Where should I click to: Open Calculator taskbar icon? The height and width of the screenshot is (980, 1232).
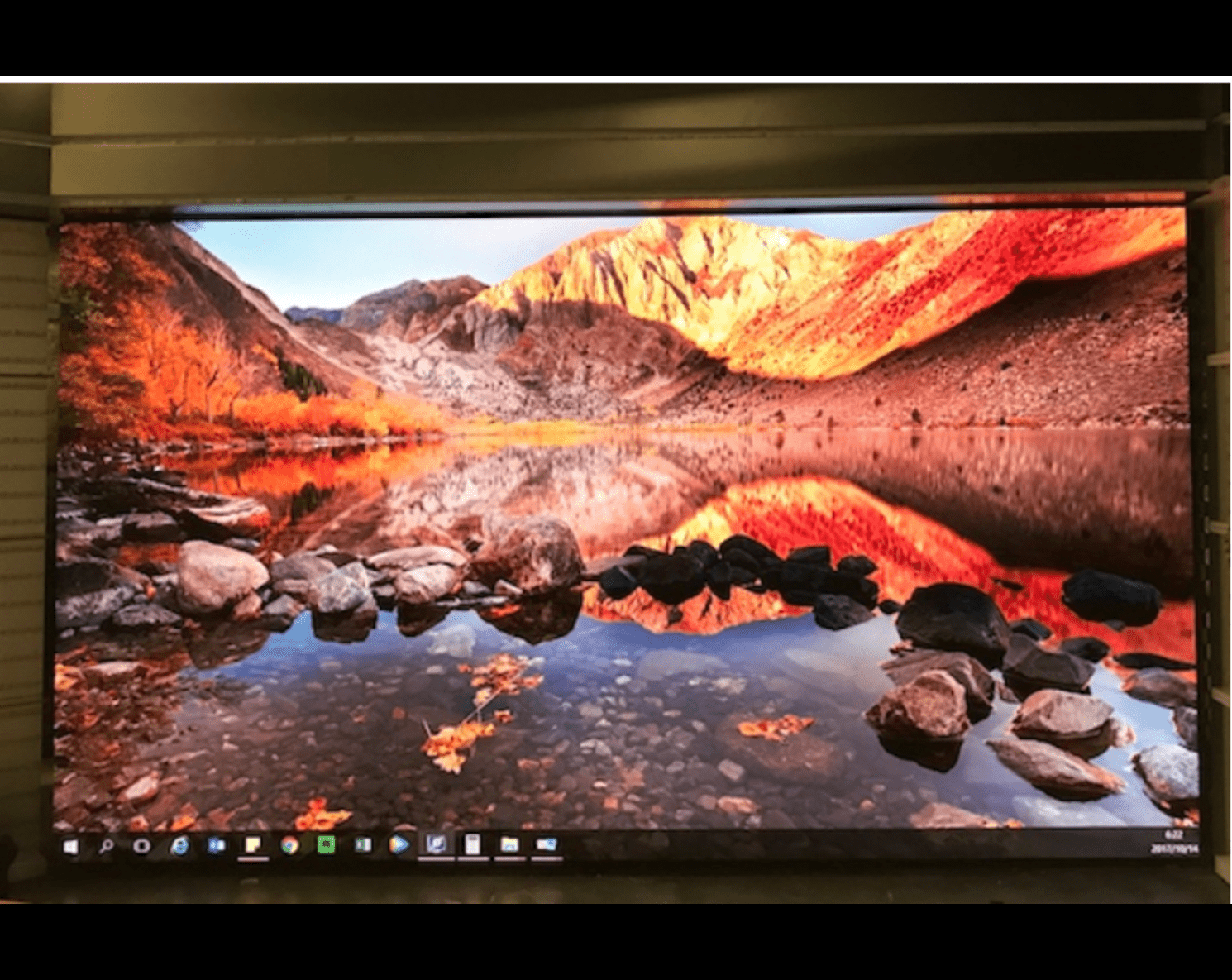472,844
